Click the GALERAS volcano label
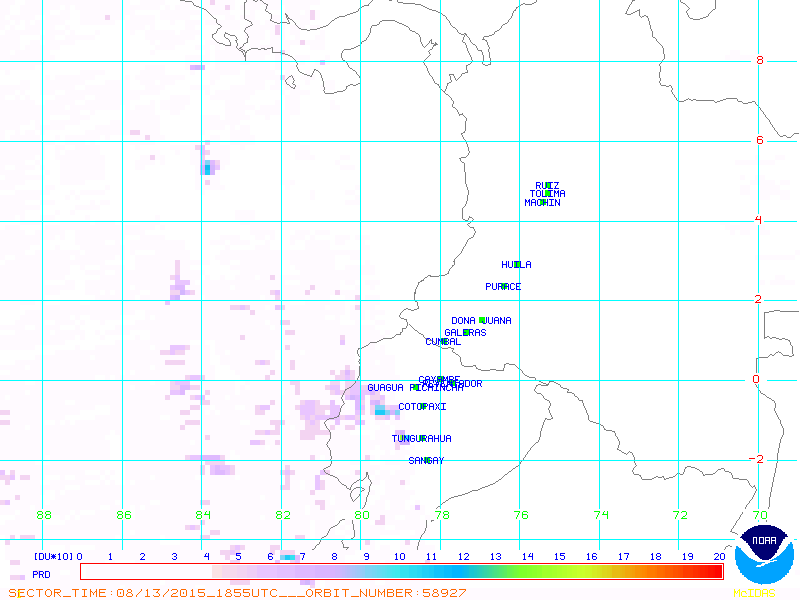Screen dimensions: 800x600 465,332
